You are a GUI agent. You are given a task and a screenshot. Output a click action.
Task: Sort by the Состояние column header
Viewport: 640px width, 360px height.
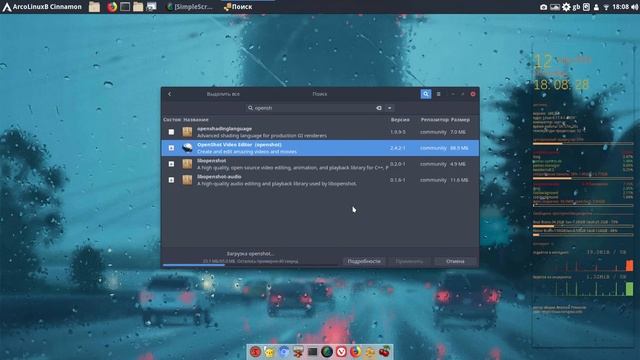click(x=172, y=120)
